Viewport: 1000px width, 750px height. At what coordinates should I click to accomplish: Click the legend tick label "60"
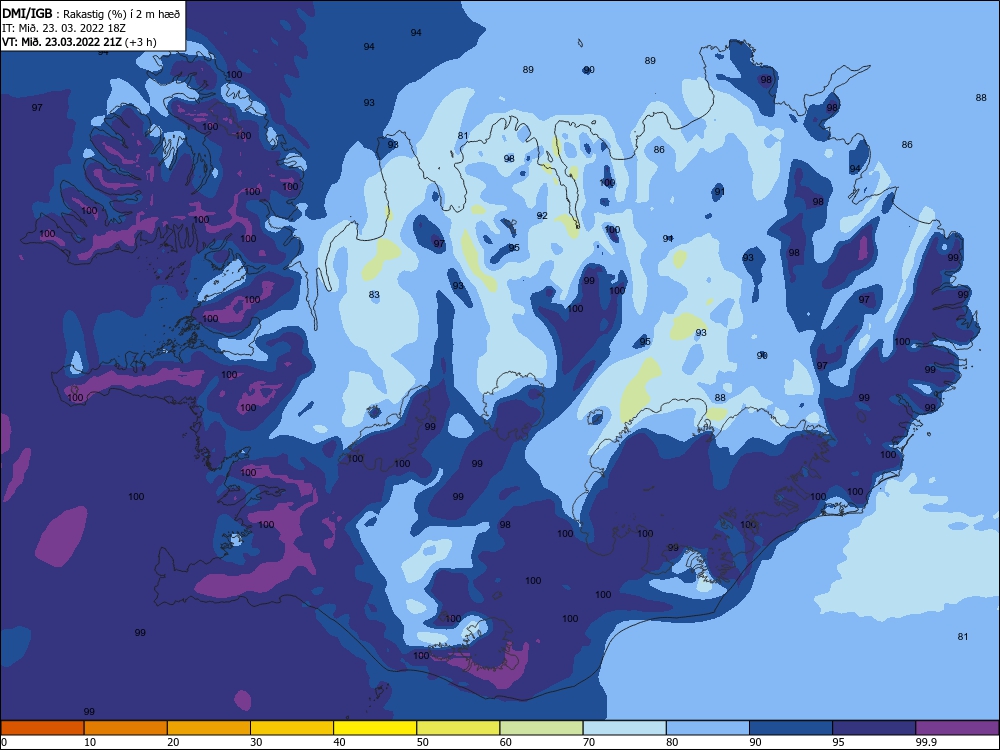(506, 742)
